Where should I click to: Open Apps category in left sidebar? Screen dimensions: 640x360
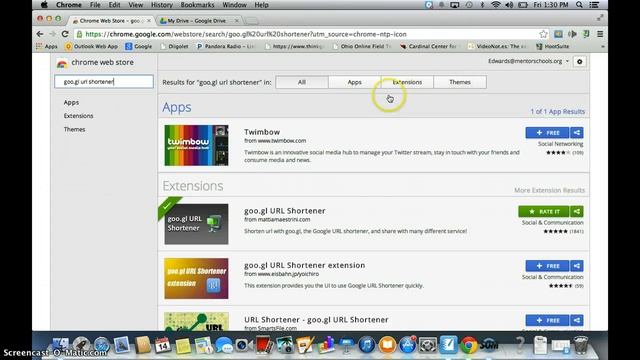71,102
